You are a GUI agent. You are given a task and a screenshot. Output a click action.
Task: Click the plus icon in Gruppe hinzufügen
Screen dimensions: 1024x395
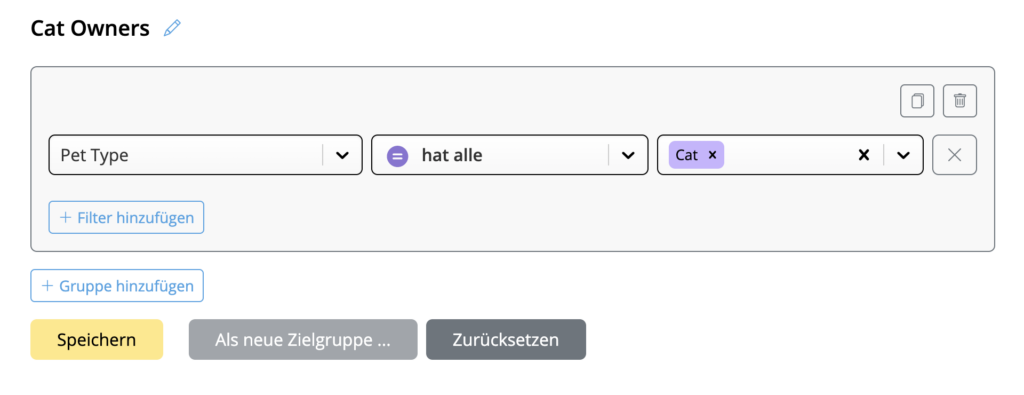click(47, 286)
